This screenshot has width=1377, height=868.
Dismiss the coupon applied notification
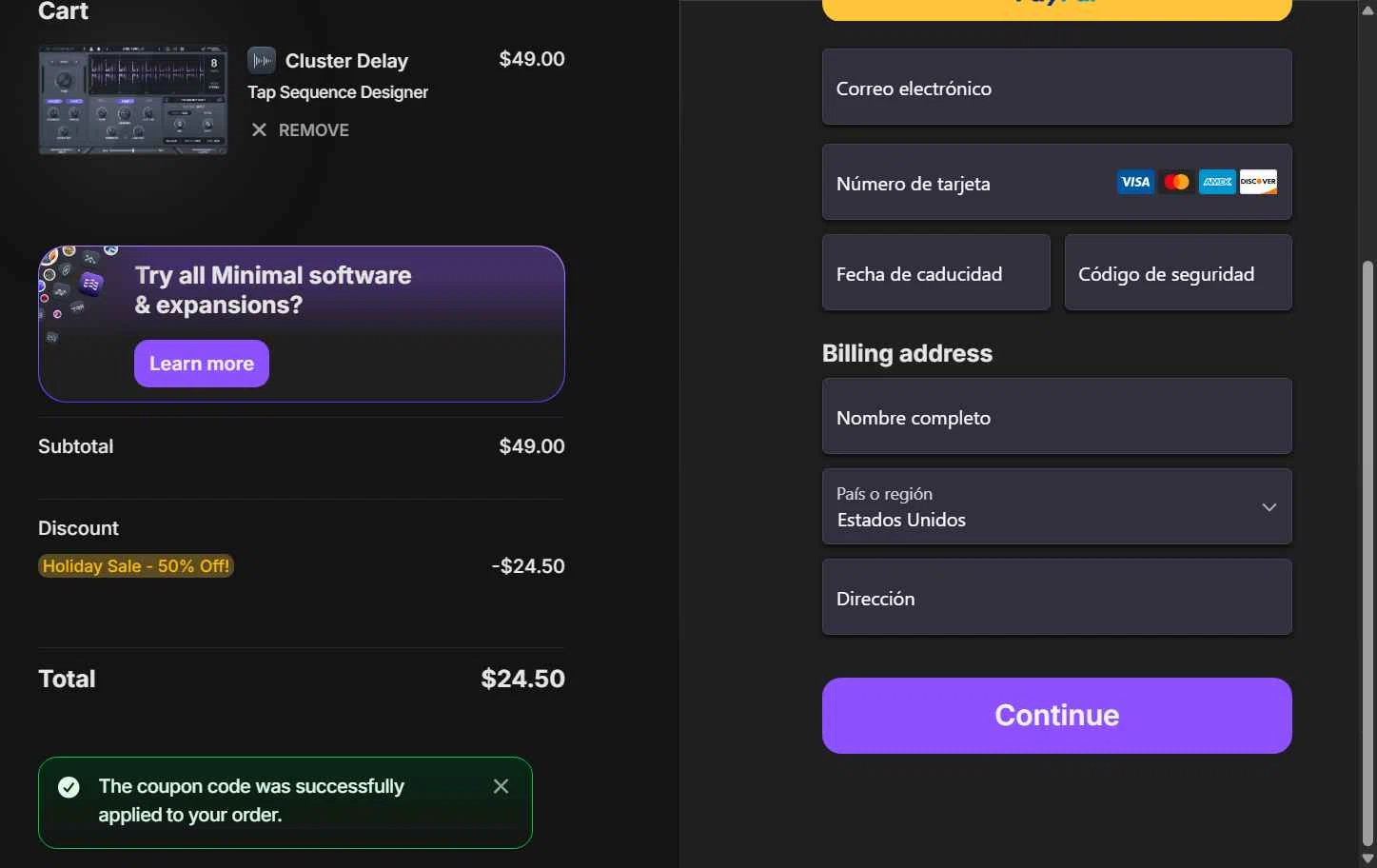click(x=502, y=786)
